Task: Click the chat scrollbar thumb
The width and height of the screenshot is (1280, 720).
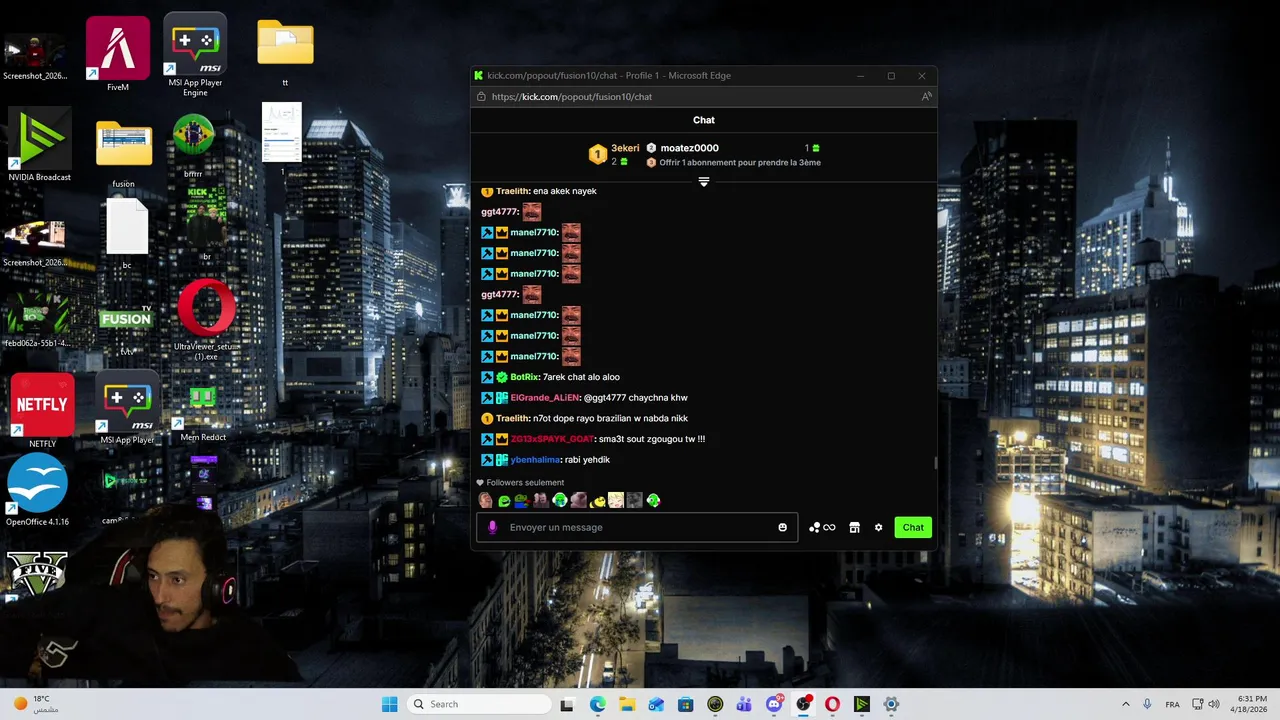Action: coord(935,463)
